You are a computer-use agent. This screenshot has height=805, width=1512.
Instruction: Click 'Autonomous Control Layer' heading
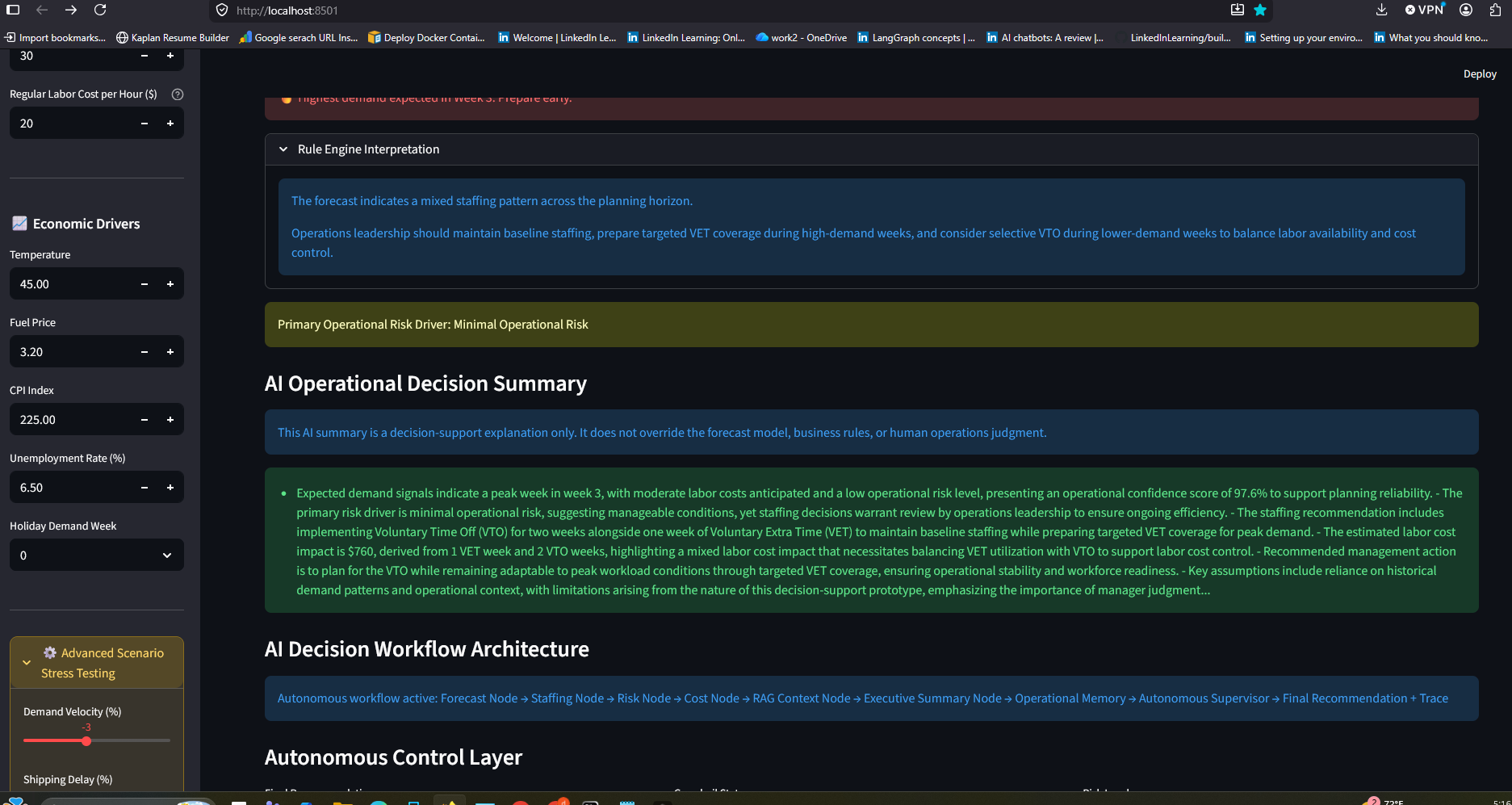coord(393,757)
